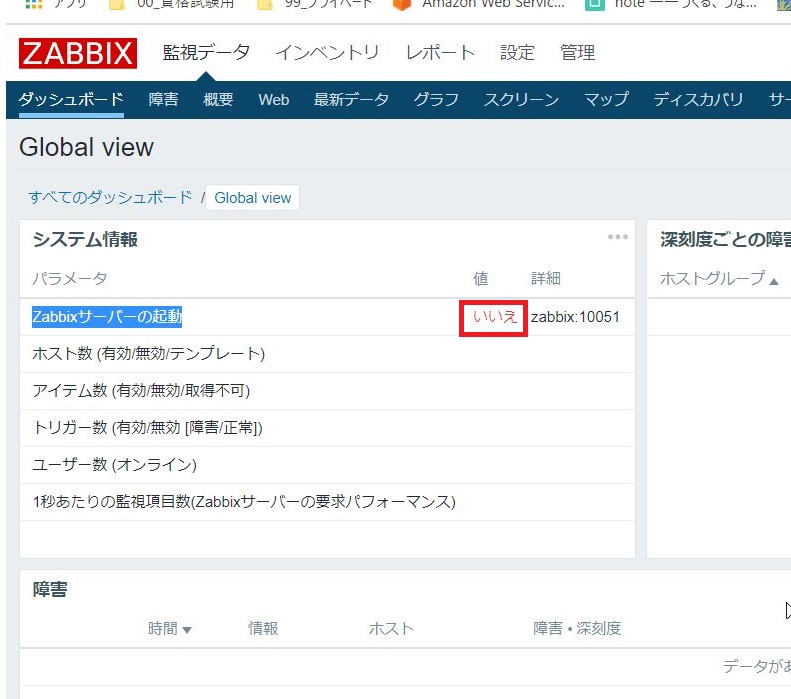
Task: Click the 情報 column header in 障害
Action: point(263,628)
